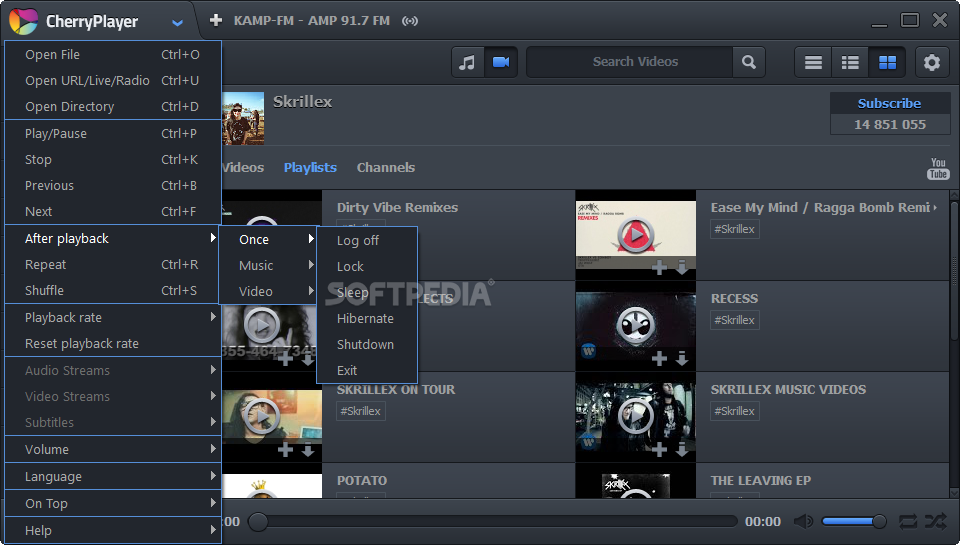
Task: Choose Log off after playback
Action: point(367,241)
